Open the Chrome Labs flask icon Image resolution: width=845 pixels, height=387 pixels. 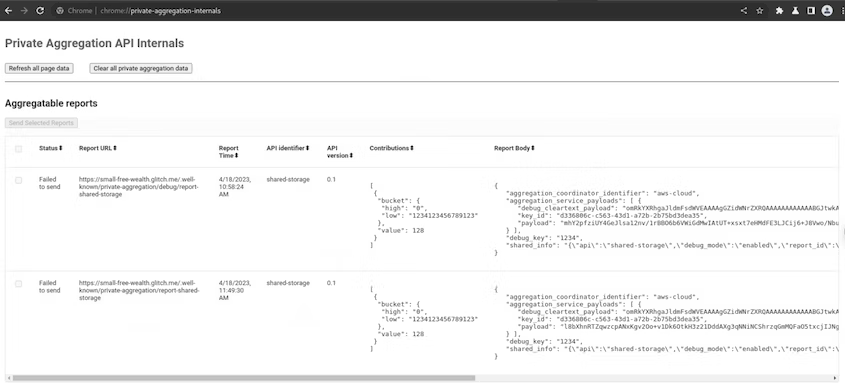[x=795, y=10]
